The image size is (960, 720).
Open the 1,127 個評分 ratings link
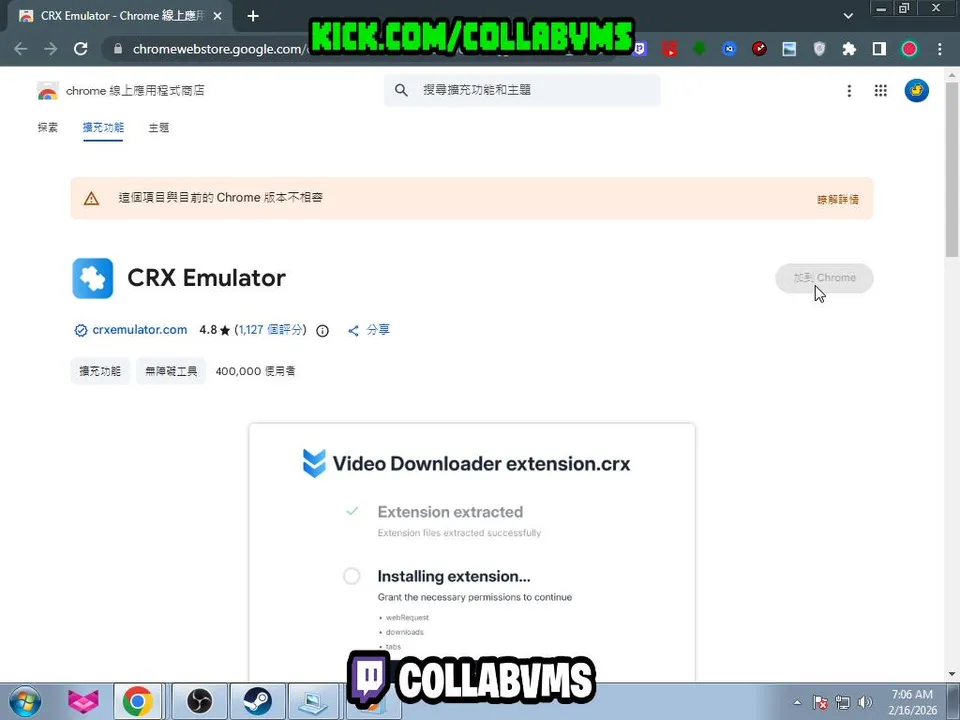click(270, 330)
